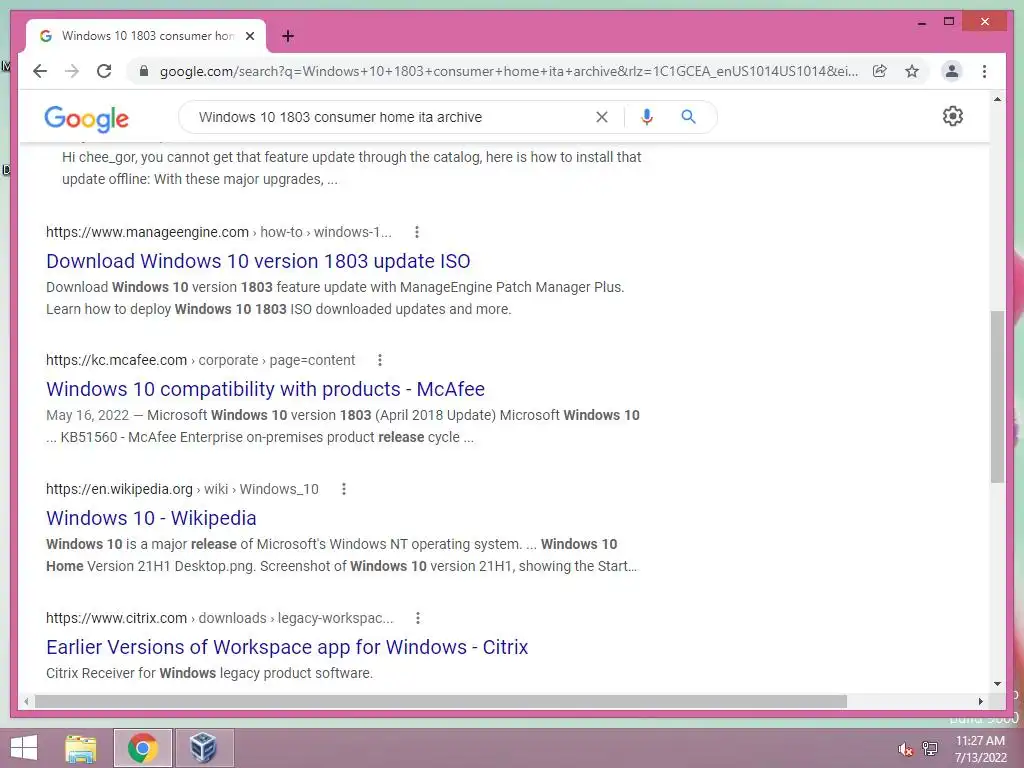Image resolution: width=1024 pixels, height=768 pixels.
Task: Open Download Windows 10 version 1803 update ISO
Action: (258, 261)
